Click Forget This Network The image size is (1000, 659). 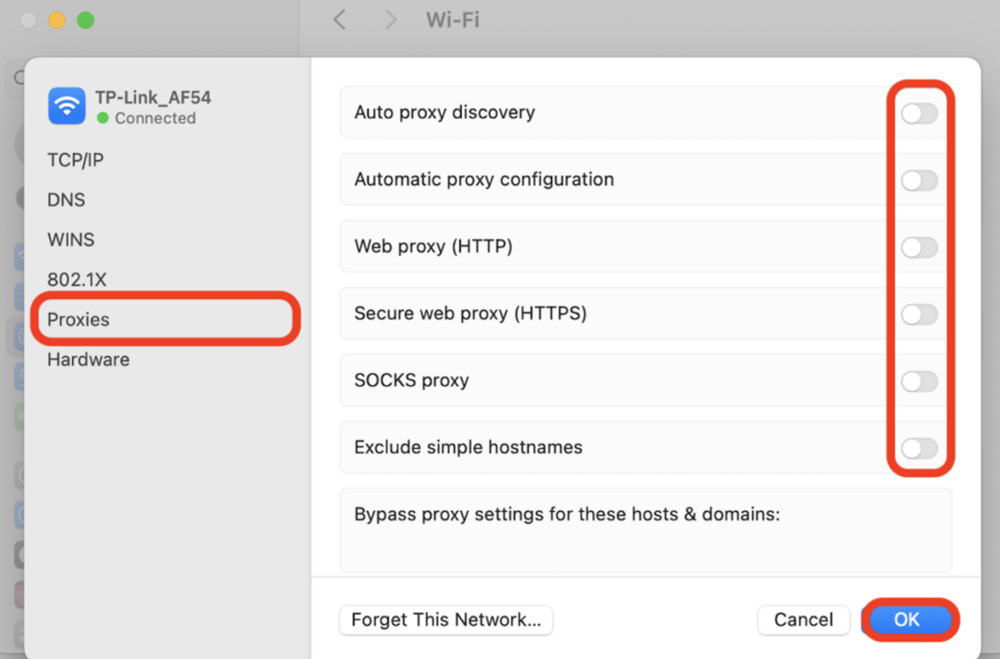pyautogui.click(x=446, y=620)
